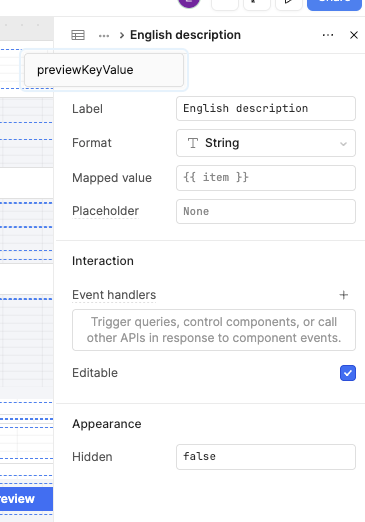
Task: Click the Event handlers label
Action: pyautogui.click(x=114, y=295)
